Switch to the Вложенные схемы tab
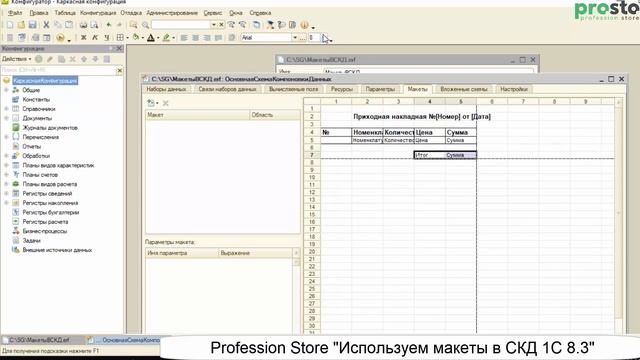Image resolution: width=640 pixels, height=360 pixels. coord(464,89)
